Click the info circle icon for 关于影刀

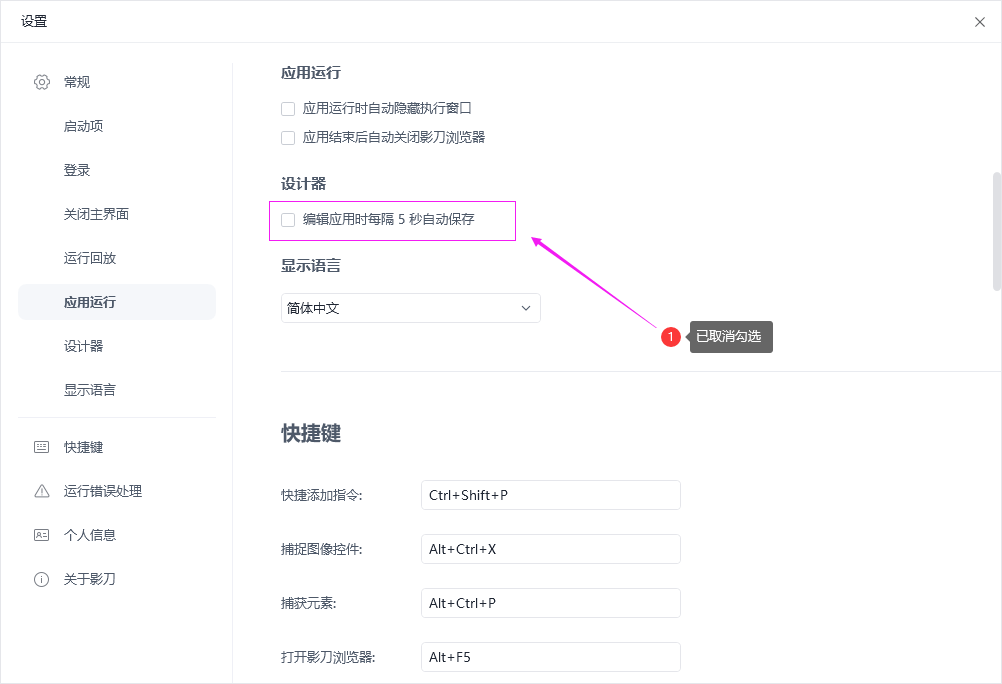(42, 579)
